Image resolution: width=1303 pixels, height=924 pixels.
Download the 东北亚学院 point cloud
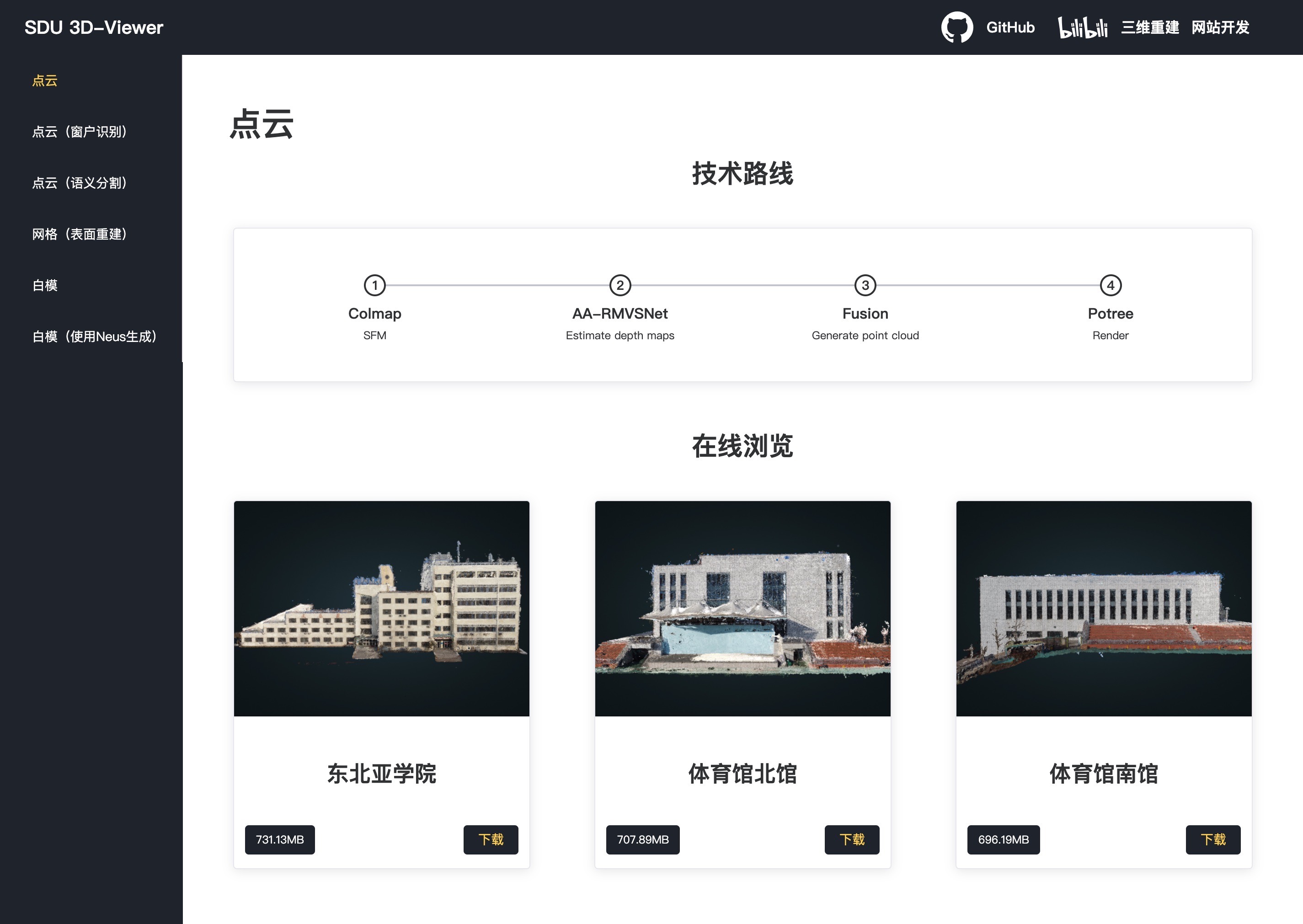[x=491, y=839]
